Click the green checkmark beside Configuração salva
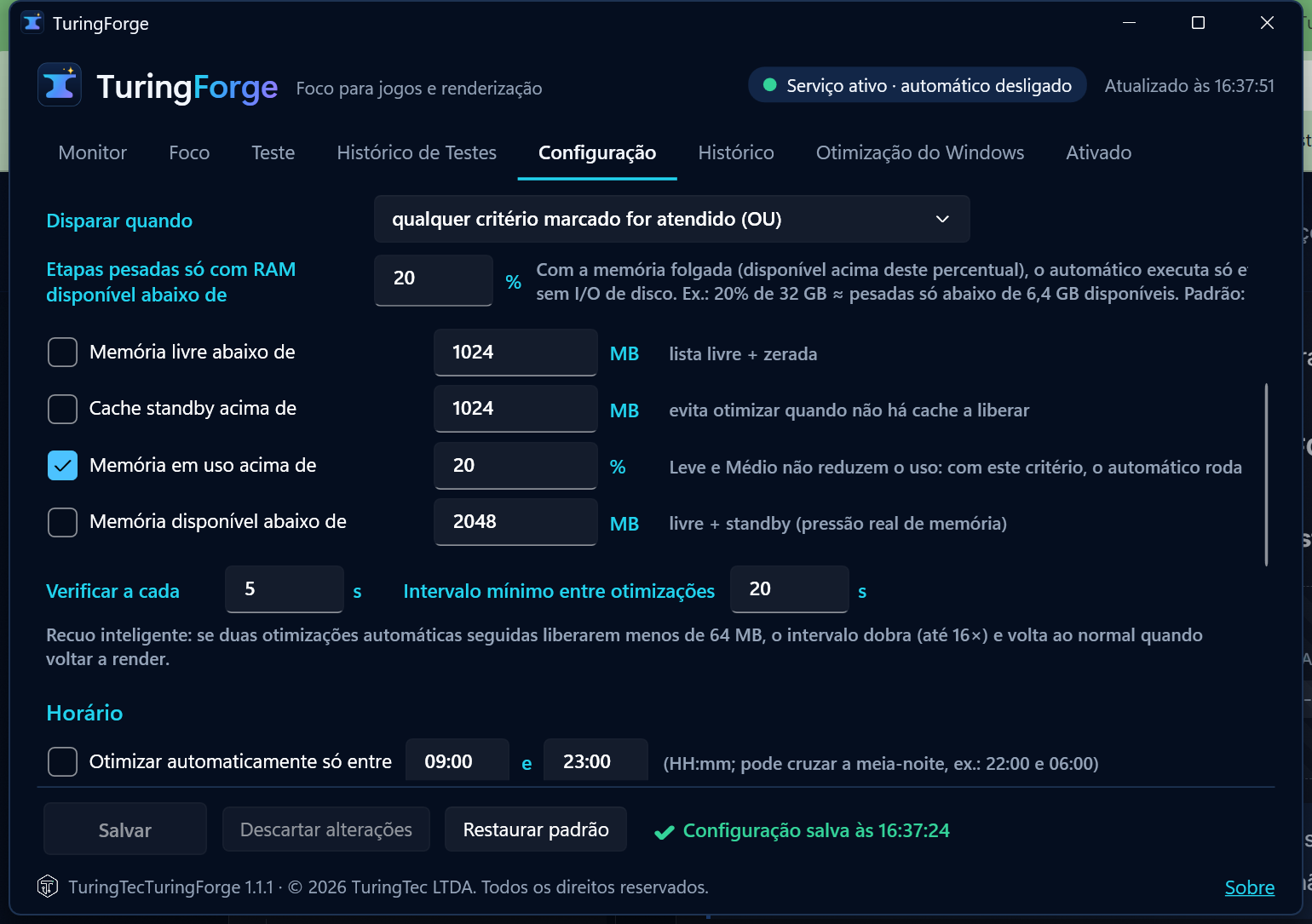1312x924 pixels. 665,832
